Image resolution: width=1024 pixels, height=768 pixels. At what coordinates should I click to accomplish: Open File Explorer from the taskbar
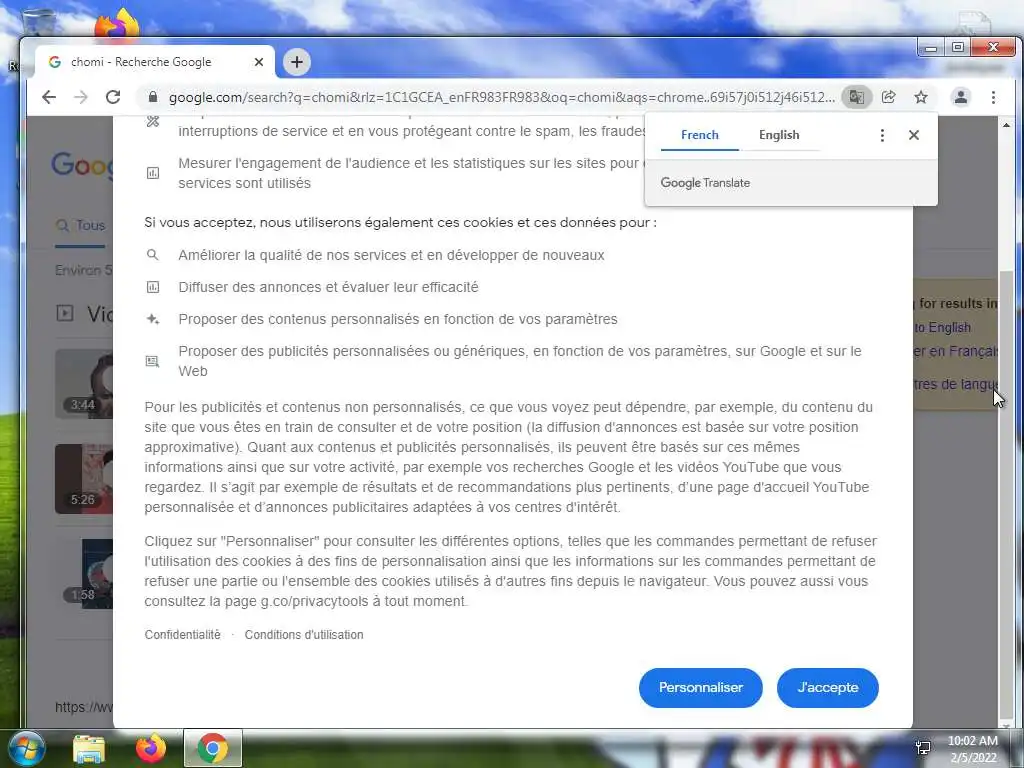[x=89, y=748]
